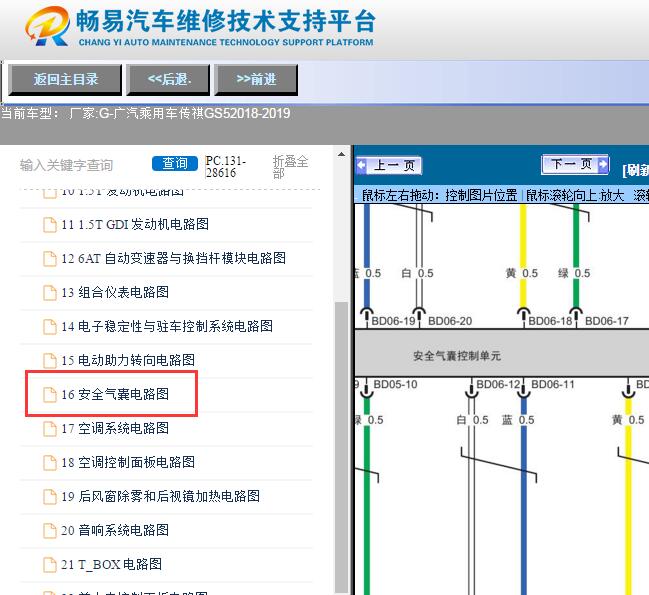
Task: Select 16 安全气囊电路图
Action: [x=115, y=394]
